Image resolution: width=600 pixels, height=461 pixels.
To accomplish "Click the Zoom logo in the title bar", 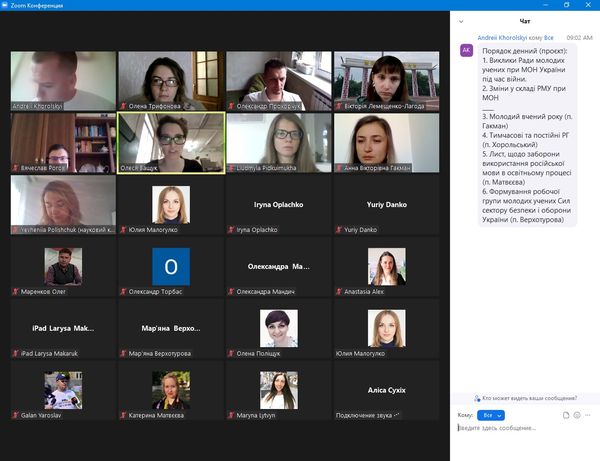I will tap(8, 7).
